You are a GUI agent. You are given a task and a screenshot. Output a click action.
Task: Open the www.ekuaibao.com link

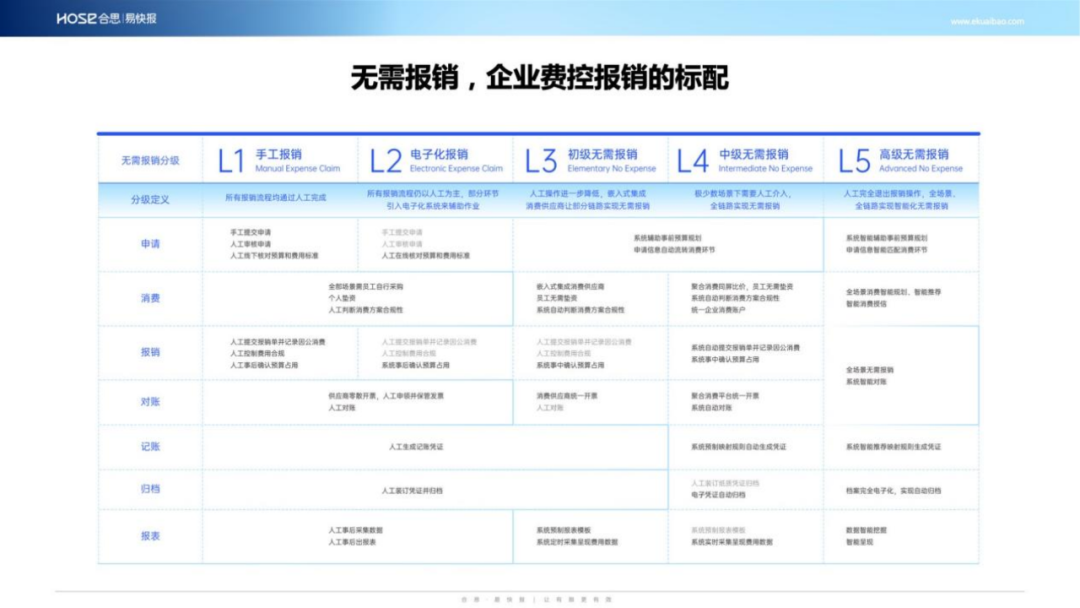[987, 21]
